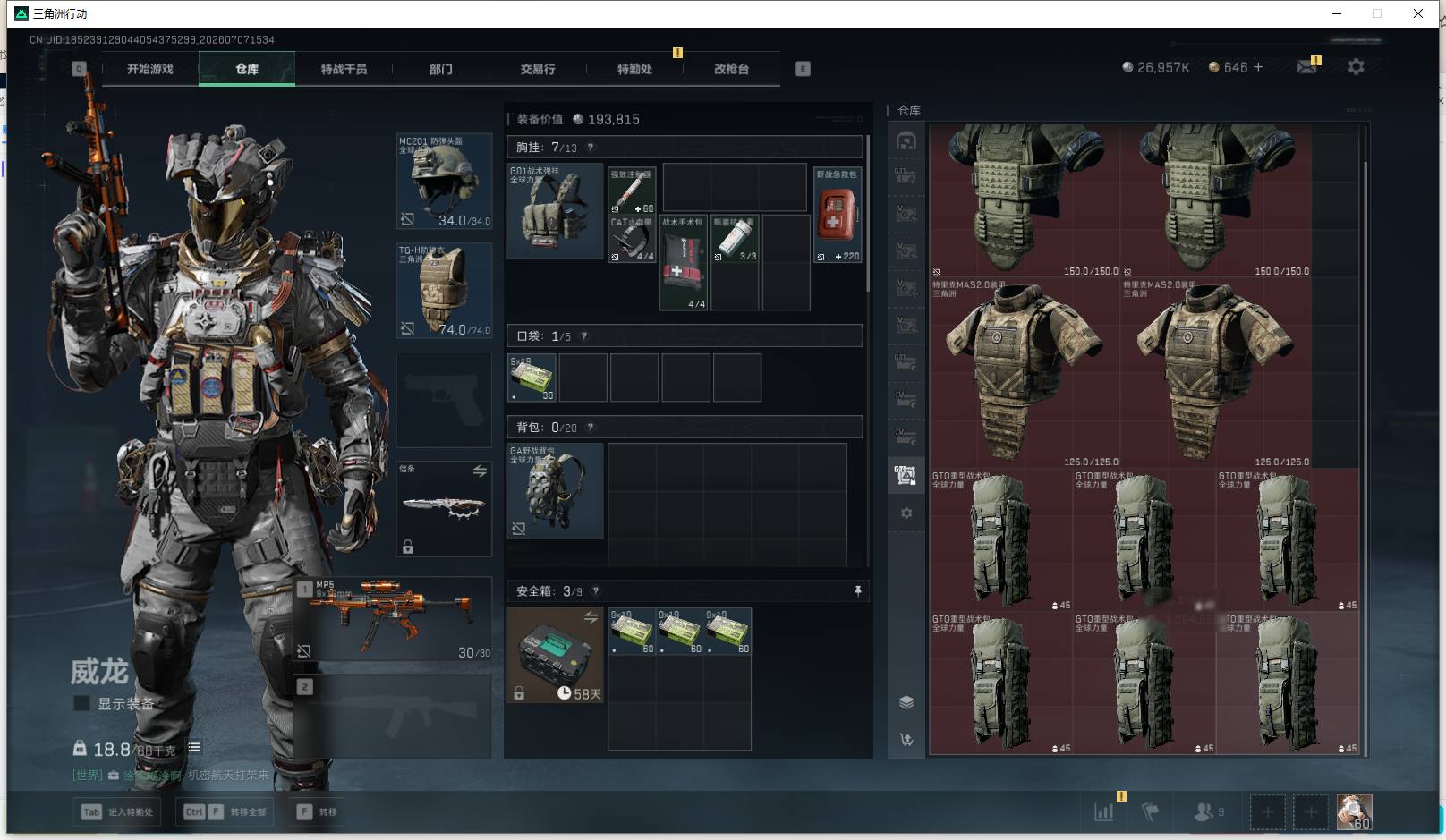Select the painkiller bottle 3/3 item
The height and width of the screenshot is (840, 1446).
pos(735,238)
